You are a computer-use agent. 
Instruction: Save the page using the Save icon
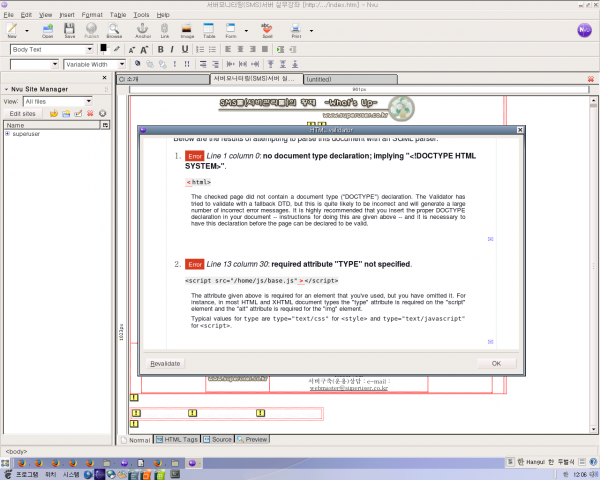69,30
